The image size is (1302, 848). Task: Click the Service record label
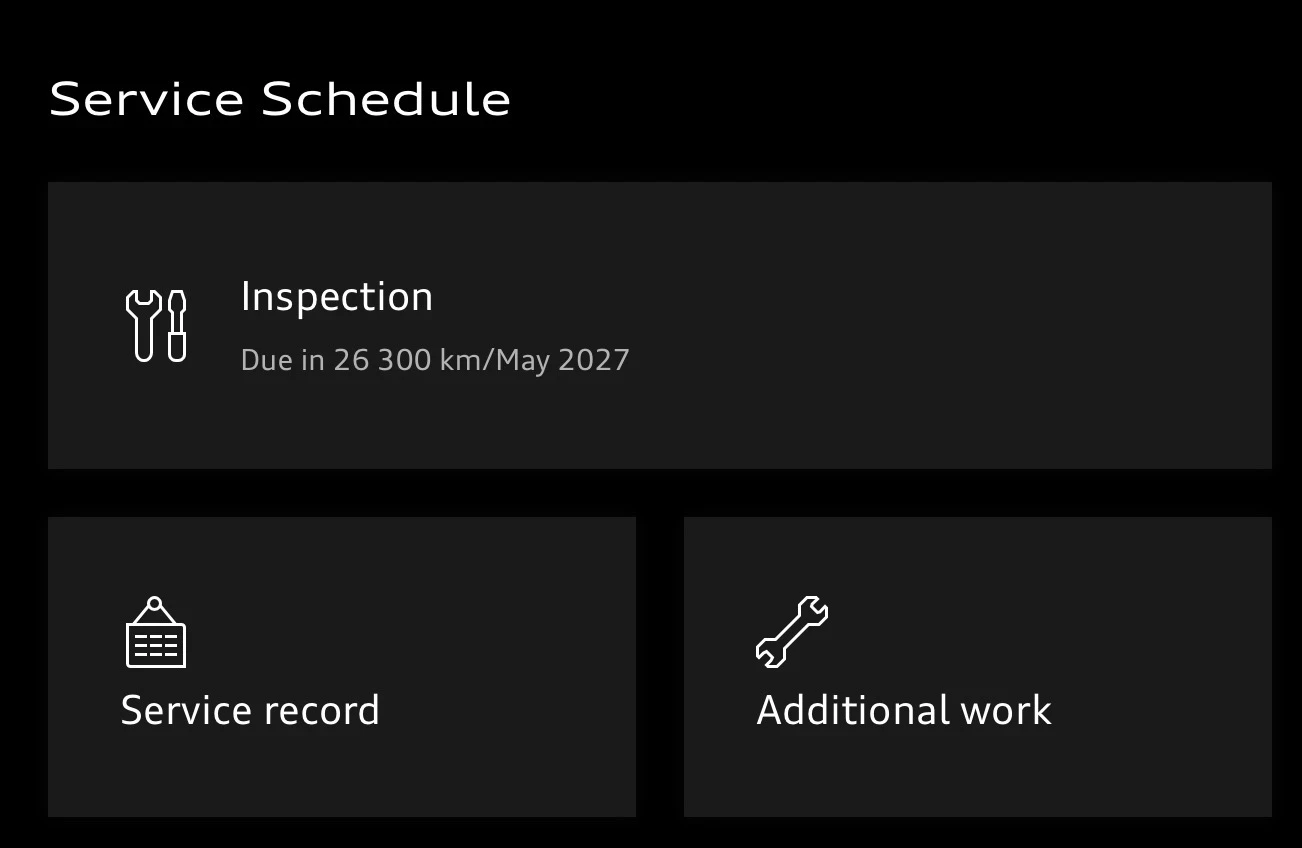click(x=250, y=710)
